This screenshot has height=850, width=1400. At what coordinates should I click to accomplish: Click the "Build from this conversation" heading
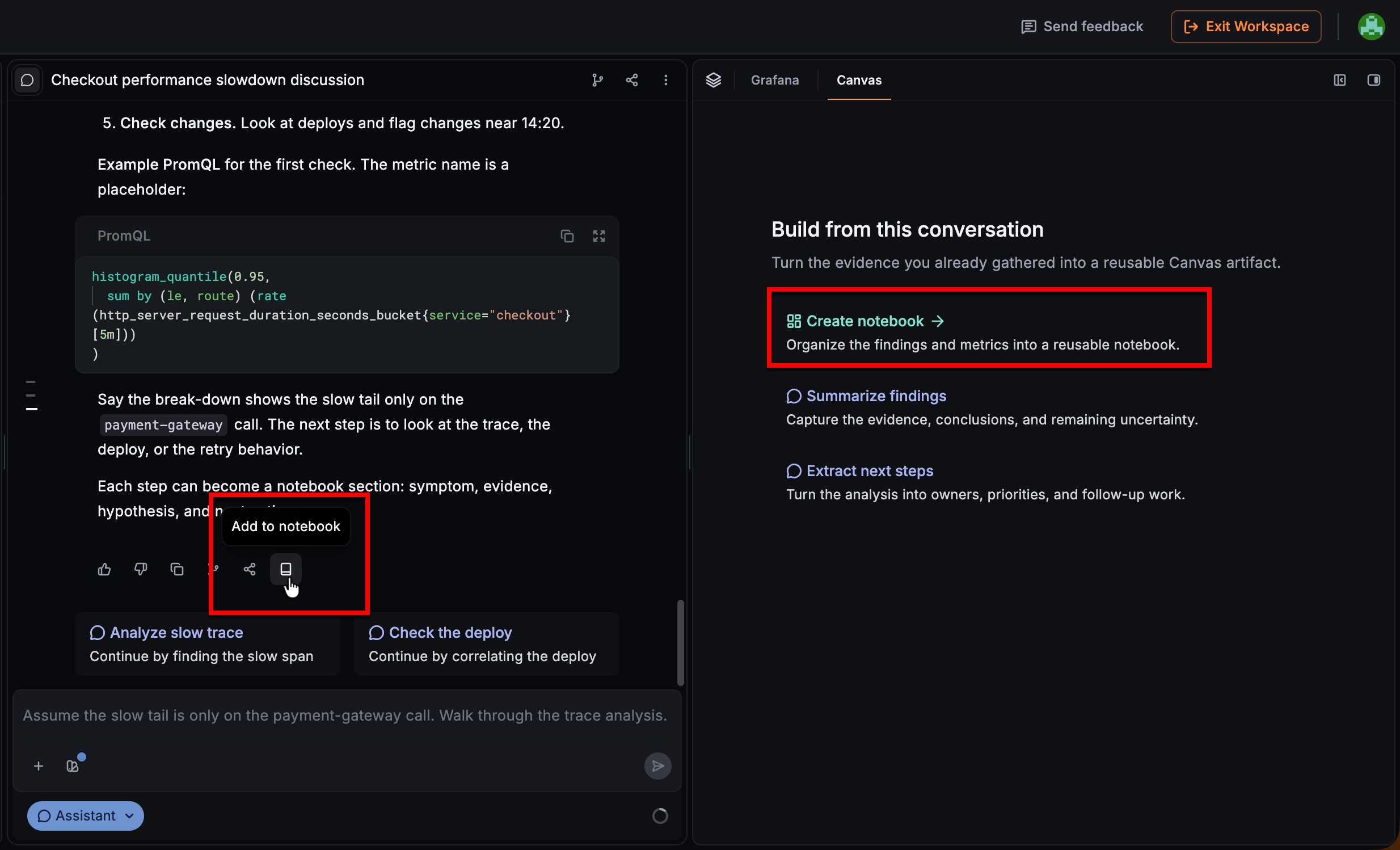[x=908, y=230]
